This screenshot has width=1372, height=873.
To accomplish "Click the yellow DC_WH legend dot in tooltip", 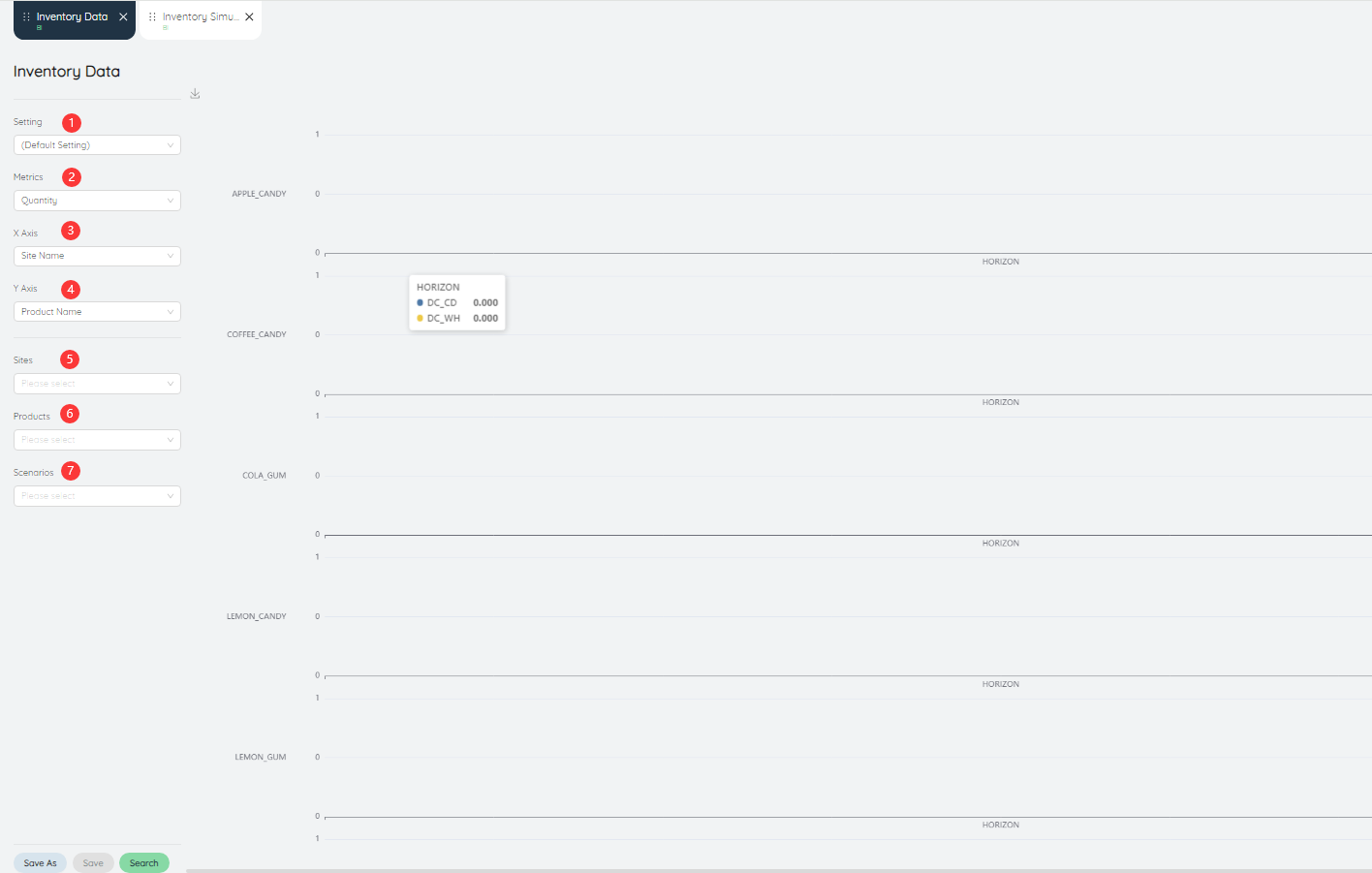I will click(x=420, y=319).
